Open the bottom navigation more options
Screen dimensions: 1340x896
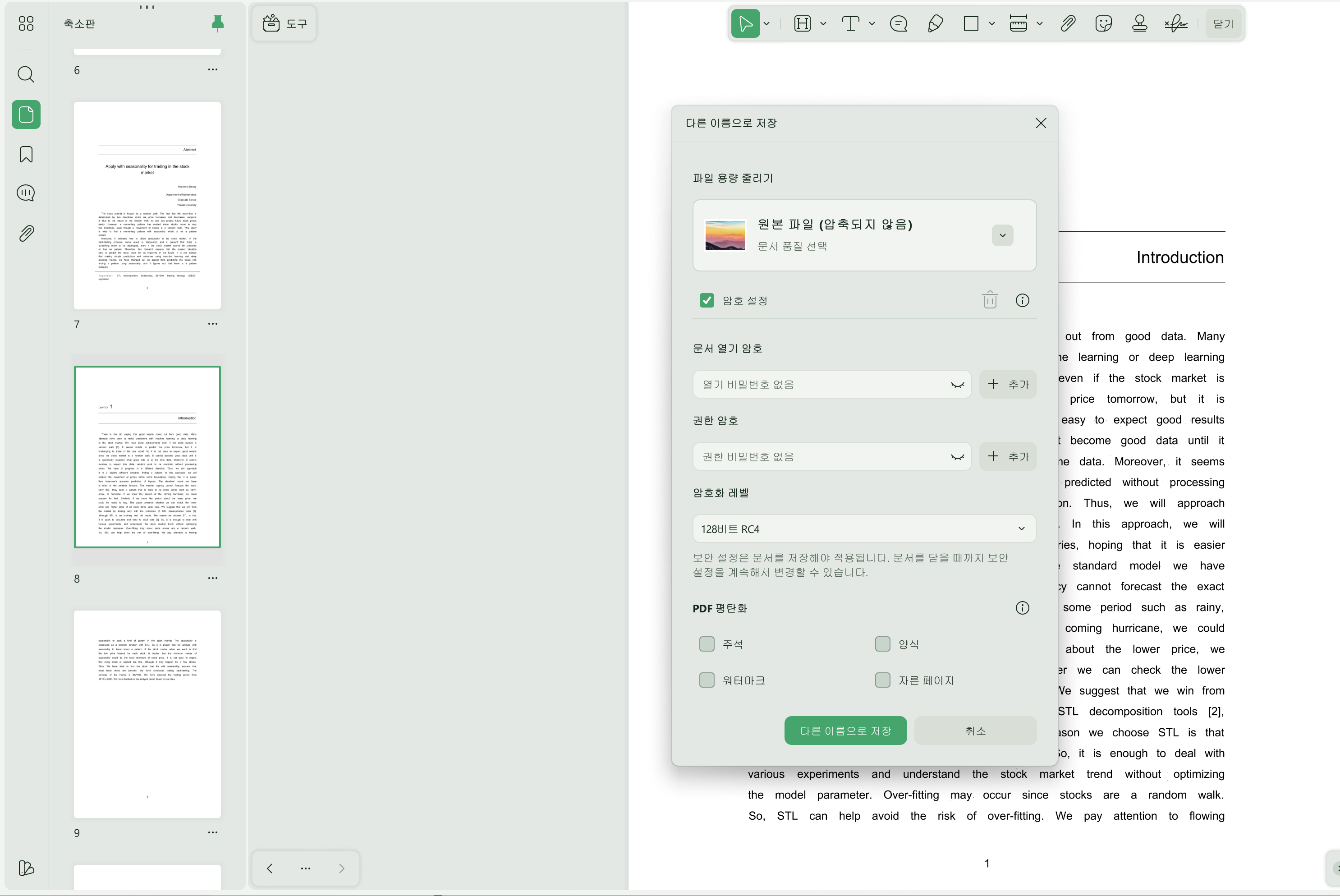(x=306, y=868)
